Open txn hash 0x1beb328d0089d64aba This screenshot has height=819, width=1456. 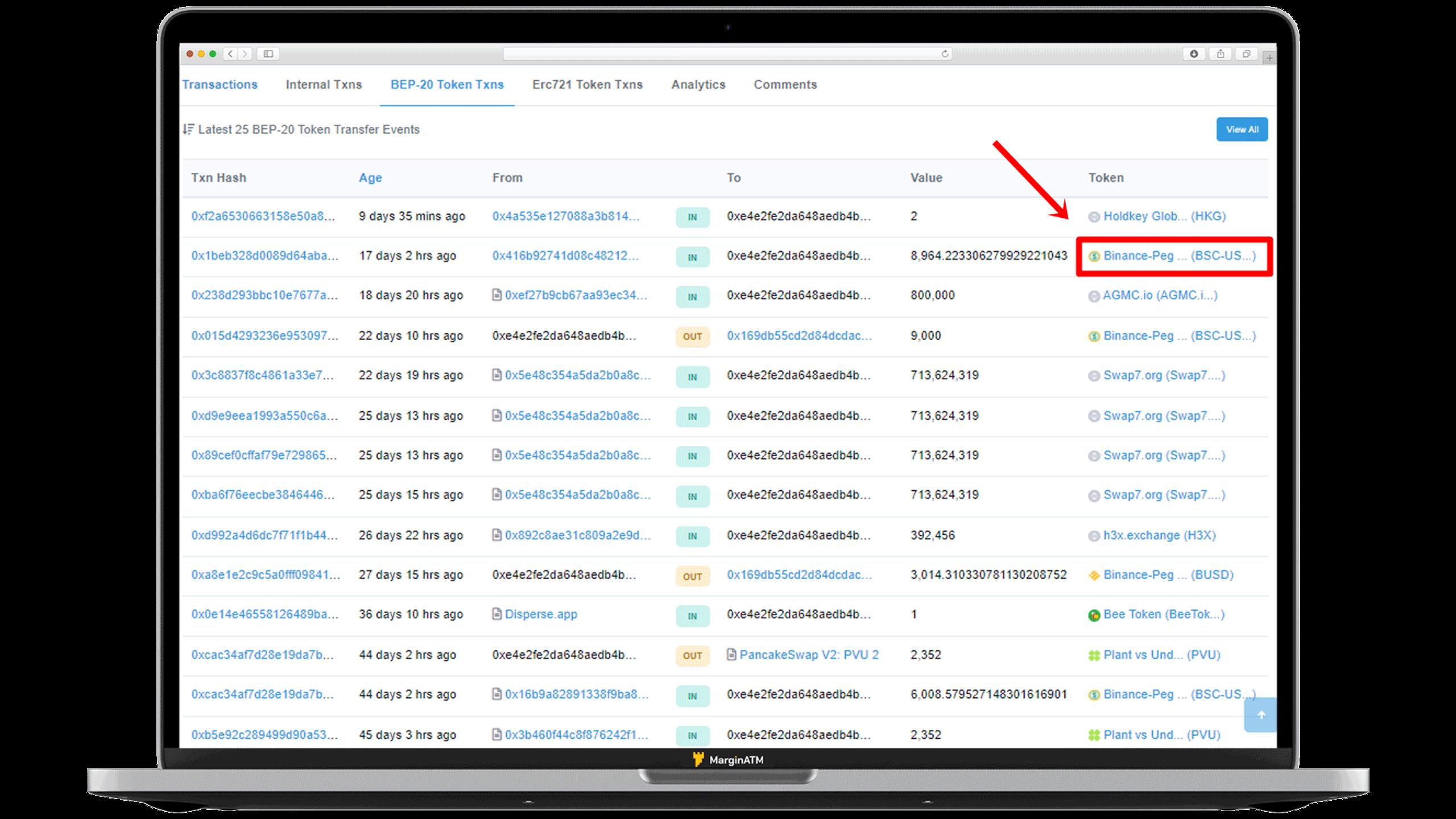(264, 256)
